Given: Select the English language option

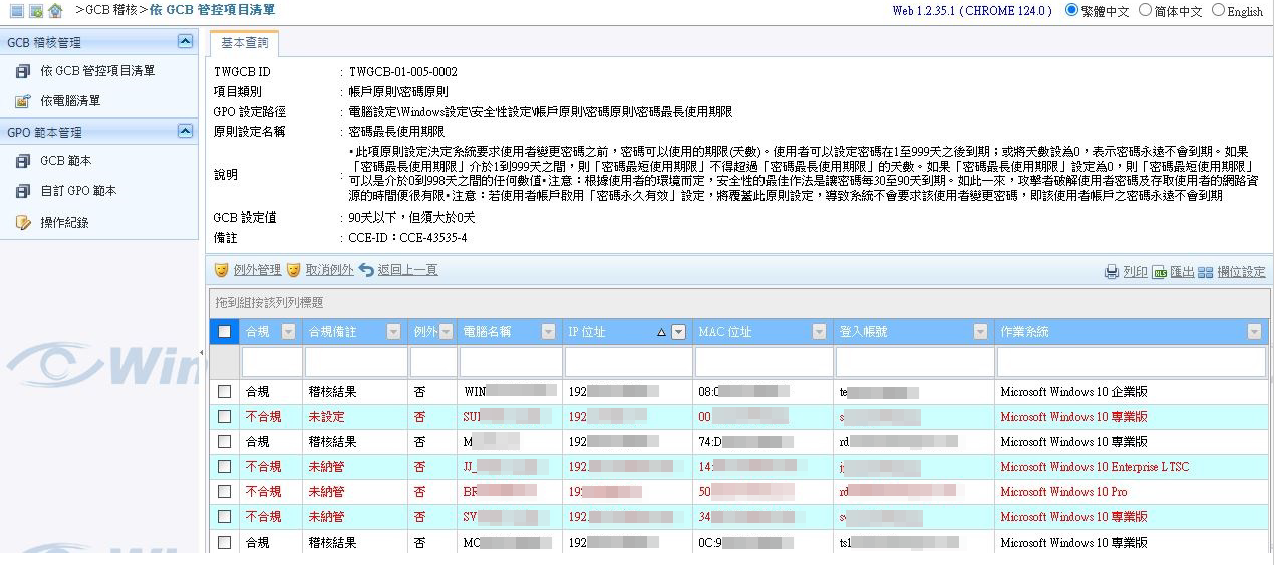Looking at the screenshot, I should [1218, 10].
